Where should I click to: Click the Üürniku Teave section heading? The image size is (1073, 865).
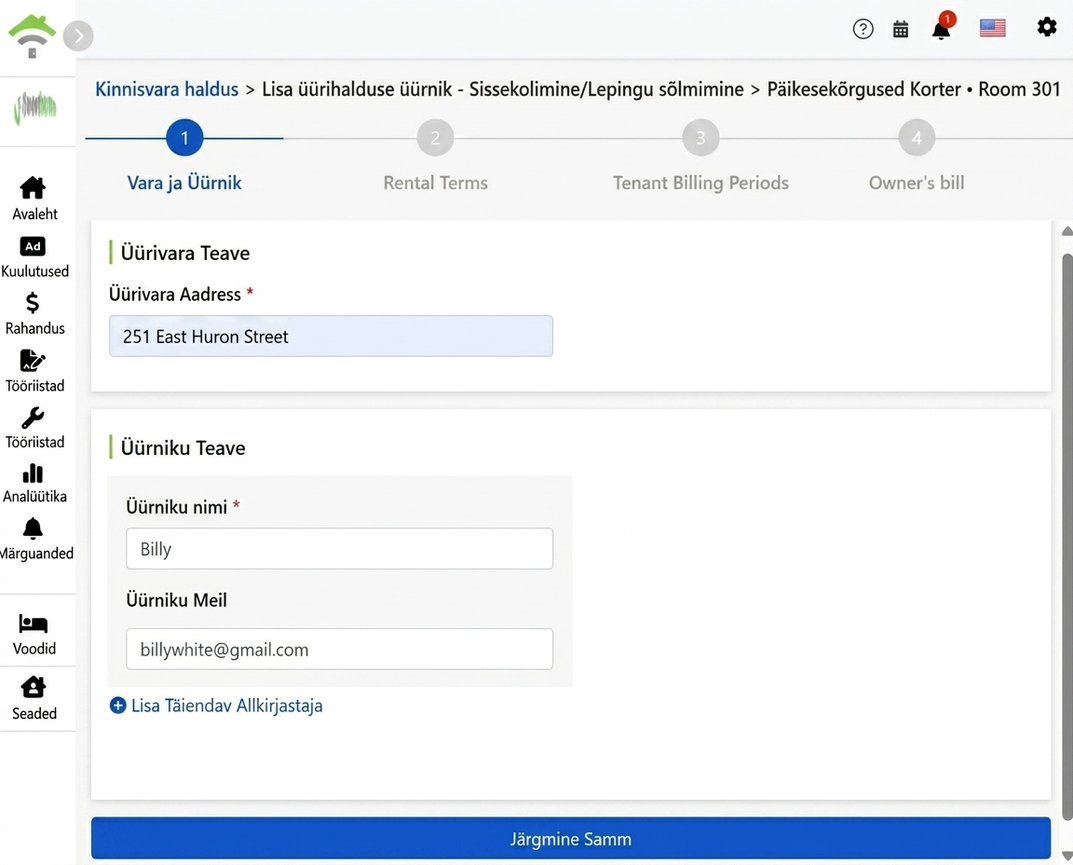183,448
